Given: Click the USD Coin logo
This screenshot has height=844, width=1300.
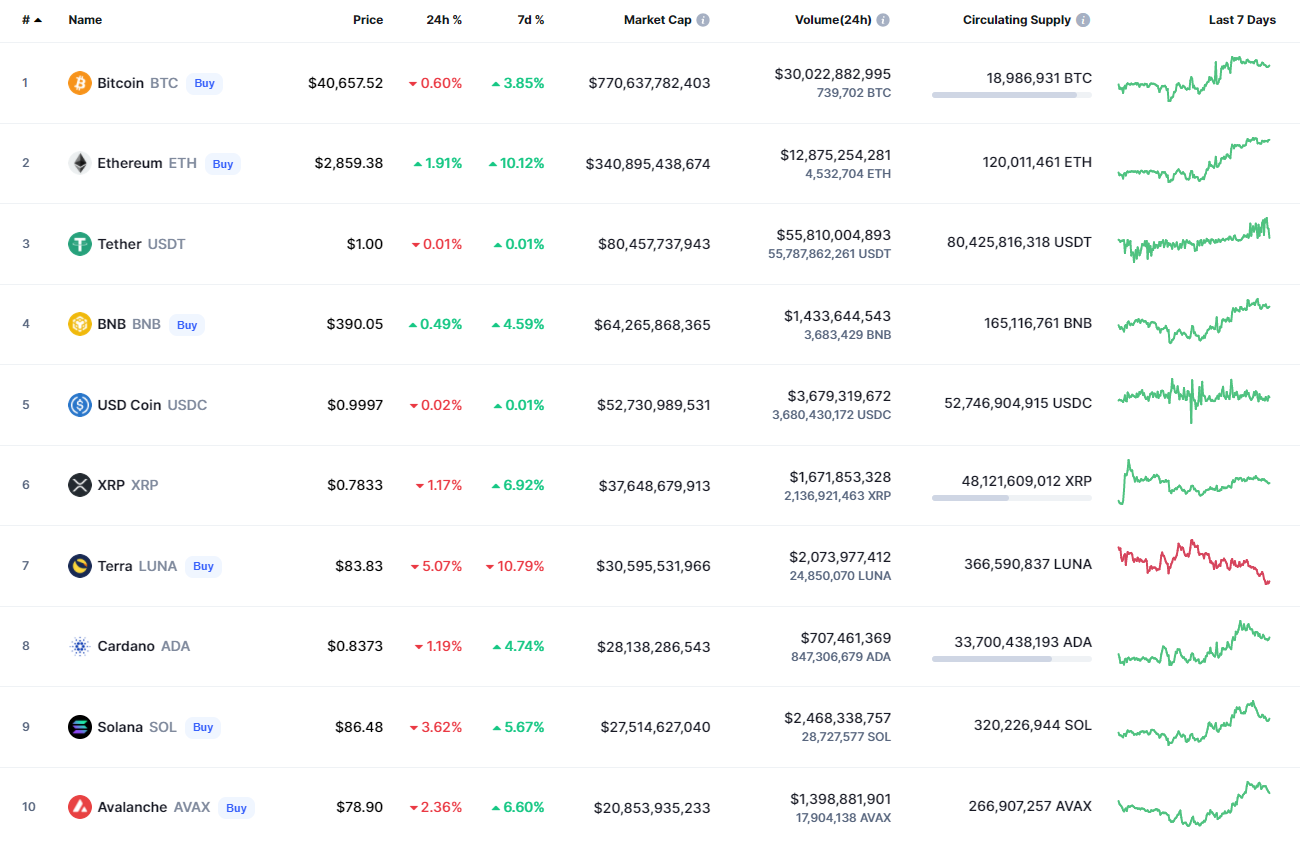Looking at the screenshot, I should pos(80,405).
